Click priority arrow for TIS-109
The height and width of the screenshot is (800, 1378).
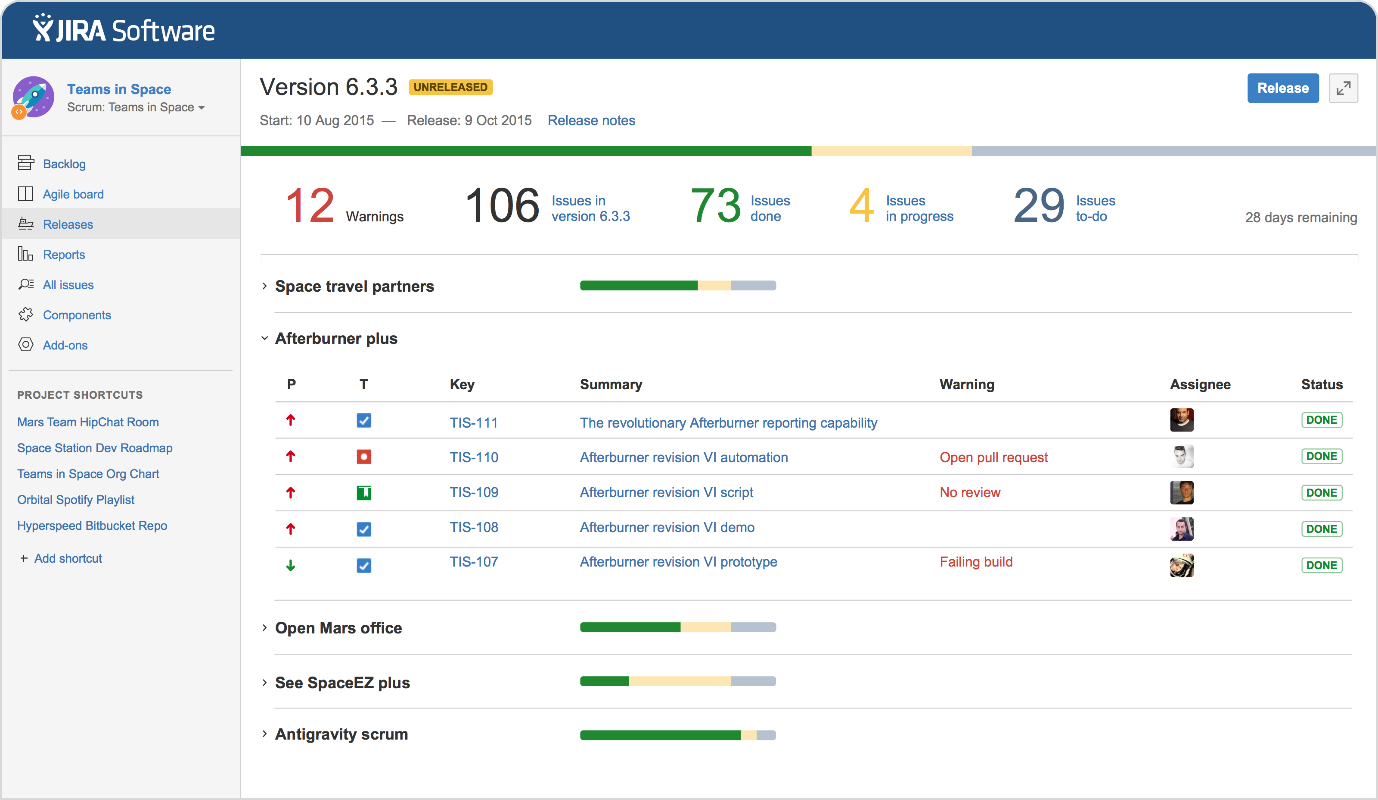pos(291,492)
